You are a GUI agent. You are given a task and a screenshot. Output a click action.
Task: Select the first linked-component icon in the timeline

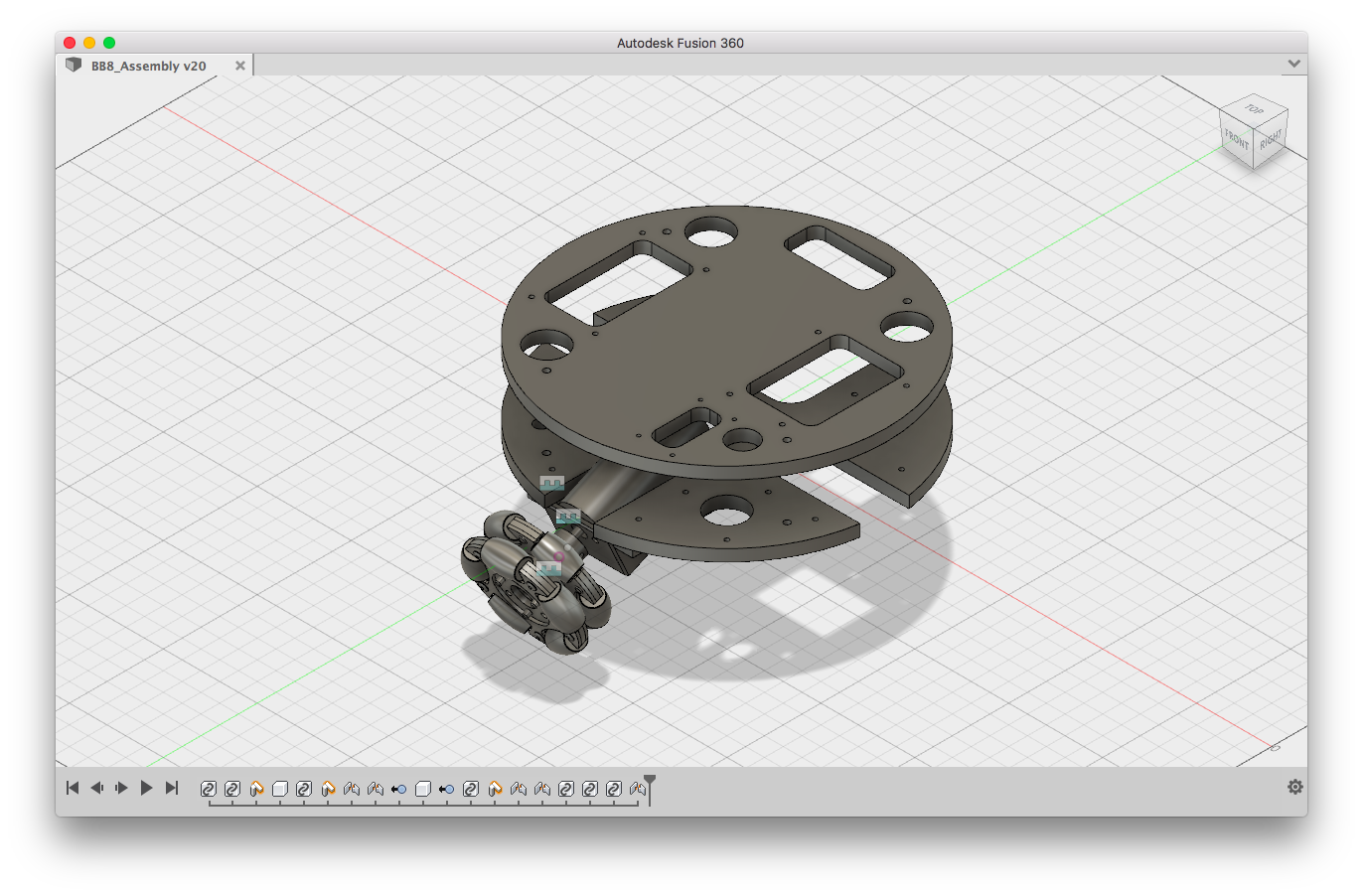pyautogui.click(x=209, y=789)
